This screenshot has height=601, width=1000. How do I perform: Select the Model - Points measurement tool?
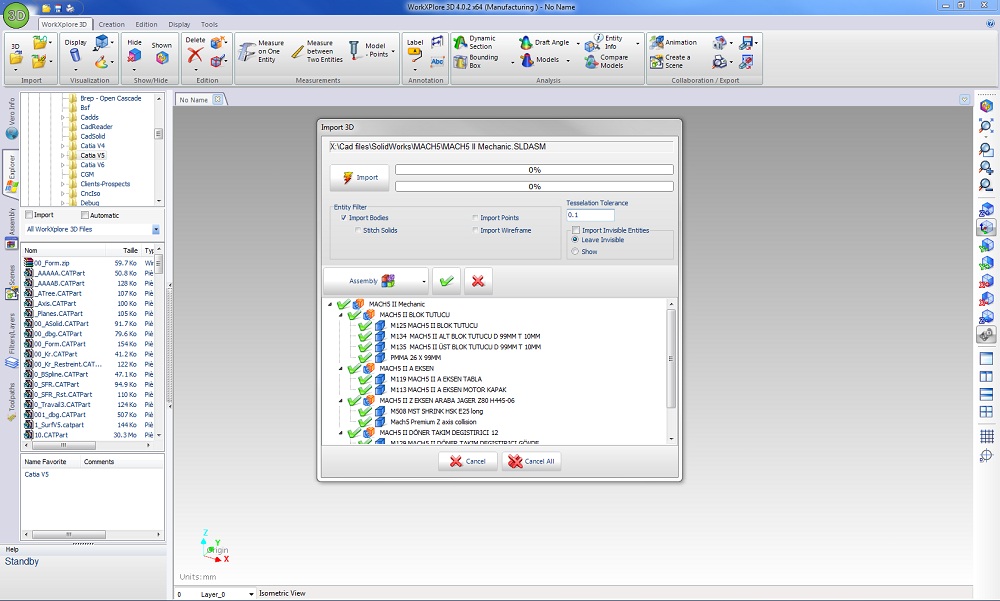click(x=370, y=50)
